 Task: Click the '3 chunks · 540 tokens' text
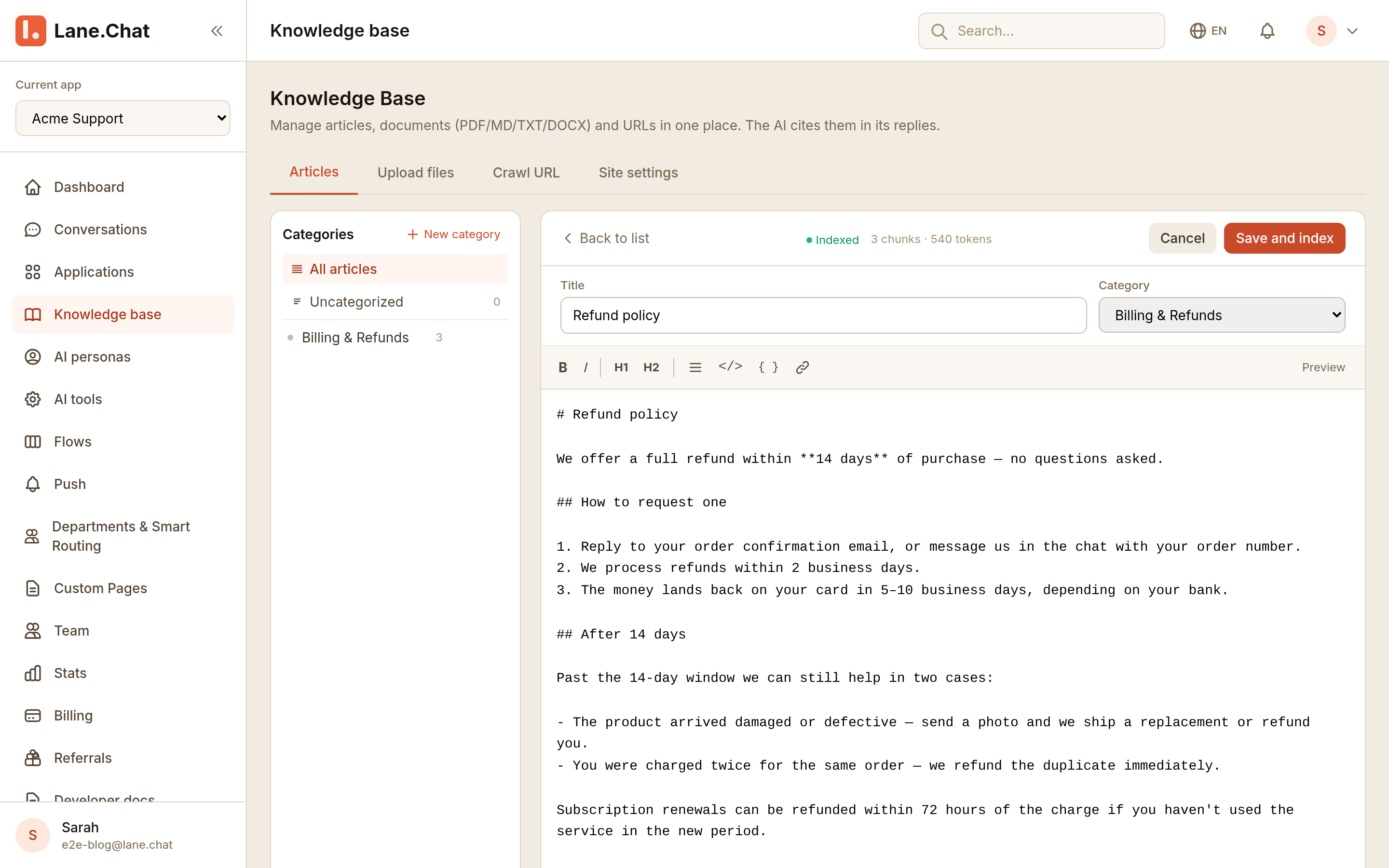click(x=930, y=239)
